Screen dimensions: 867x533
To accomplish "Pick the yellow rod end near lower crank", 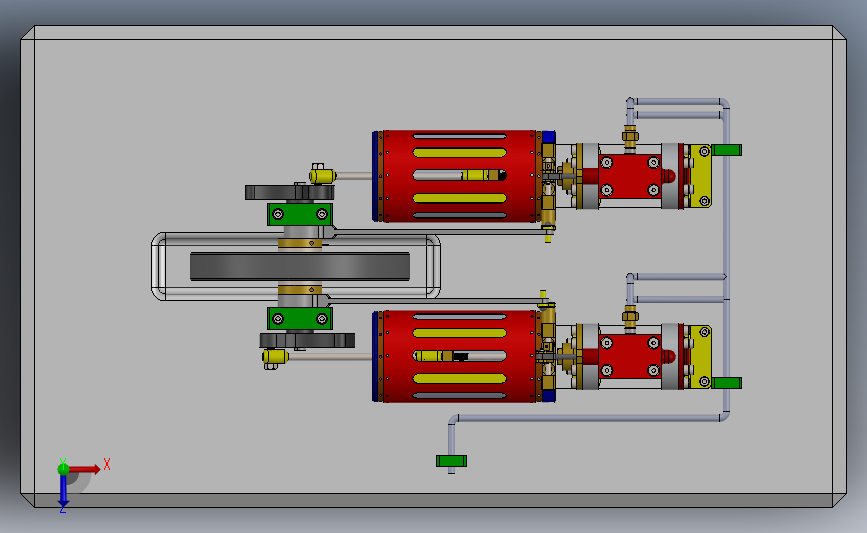I will pyautogui.click(x=275, y=357).
